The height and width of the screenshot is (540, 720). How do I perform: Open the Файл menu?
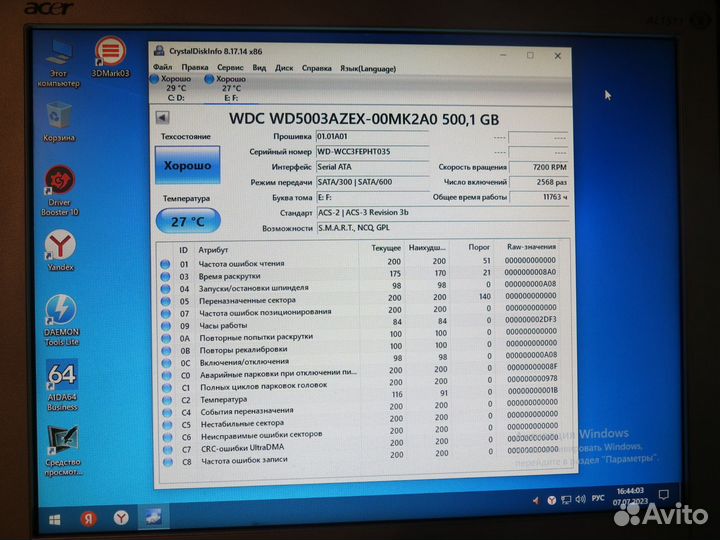(162, 68)
